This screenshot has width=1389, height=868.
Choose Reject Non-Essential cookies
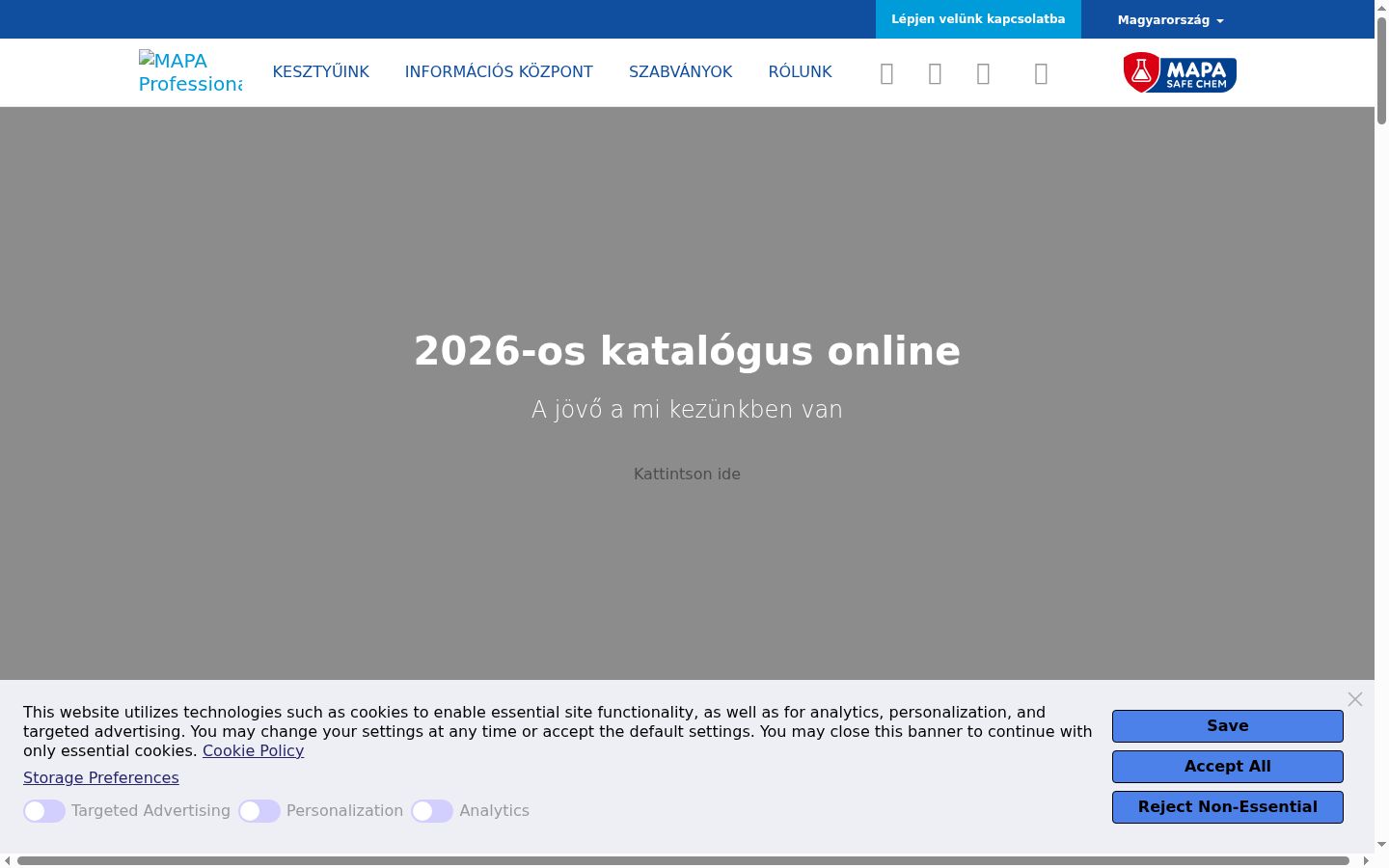pos(1228,807)
